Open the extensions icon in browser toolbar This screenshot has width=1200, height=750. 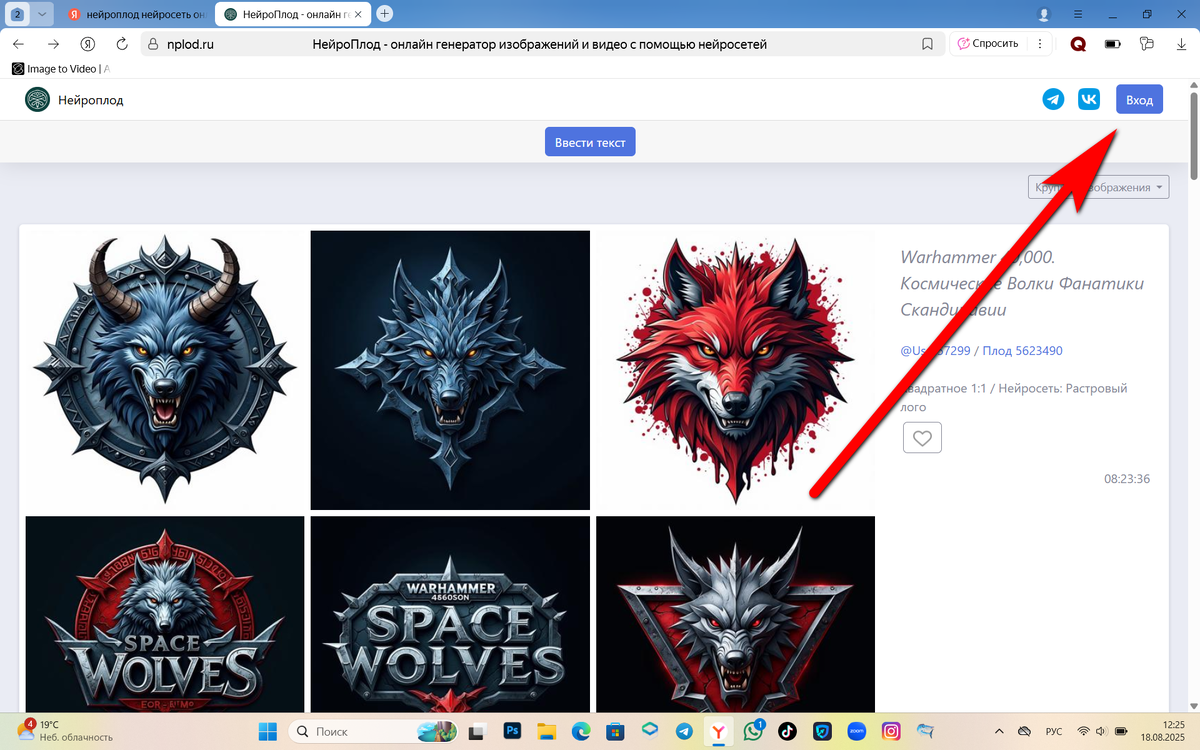point(1146,44)
